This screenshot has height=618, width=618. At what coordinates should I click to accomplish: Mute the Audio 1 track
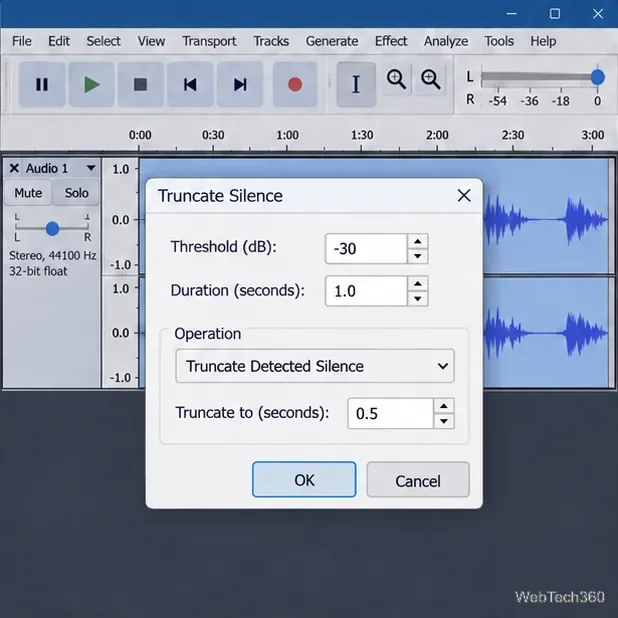[28, 193]
